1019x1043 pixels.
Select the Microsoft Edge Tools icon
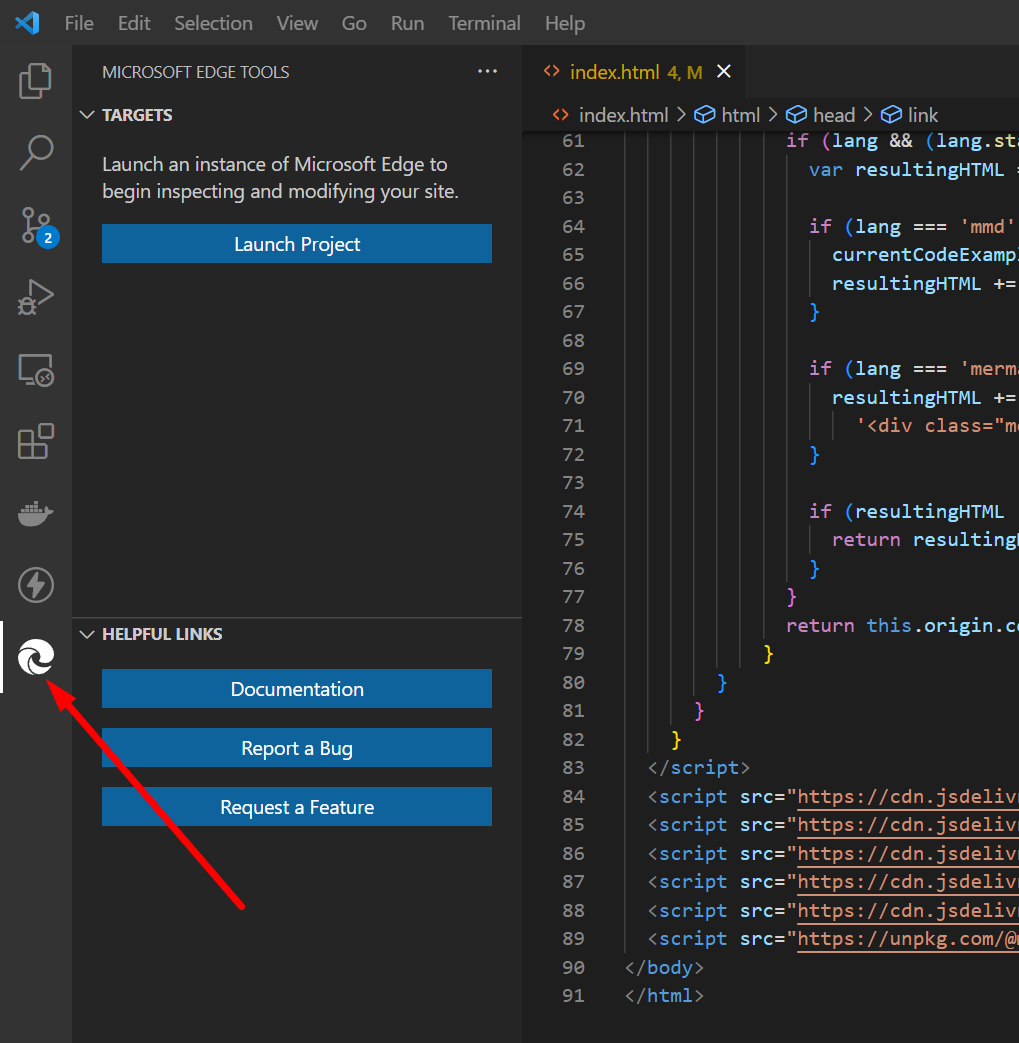tap(36, 657)
